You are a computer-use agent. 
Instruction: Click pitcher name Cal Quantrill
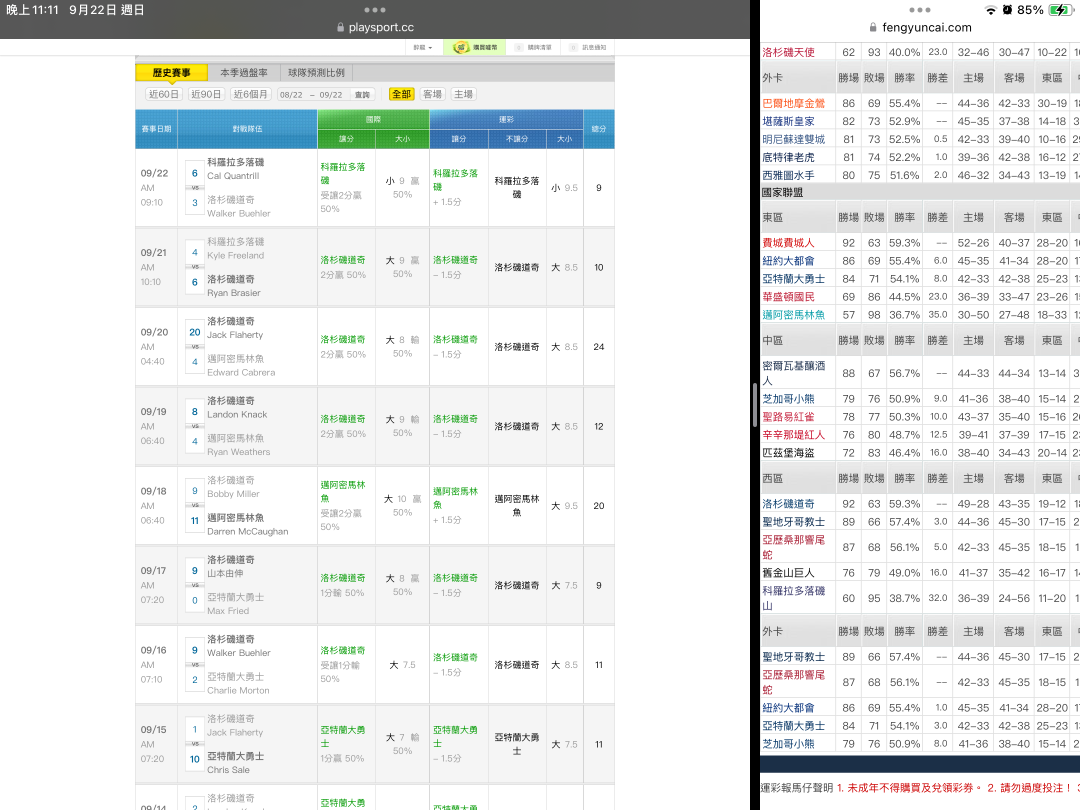(233, 176)
